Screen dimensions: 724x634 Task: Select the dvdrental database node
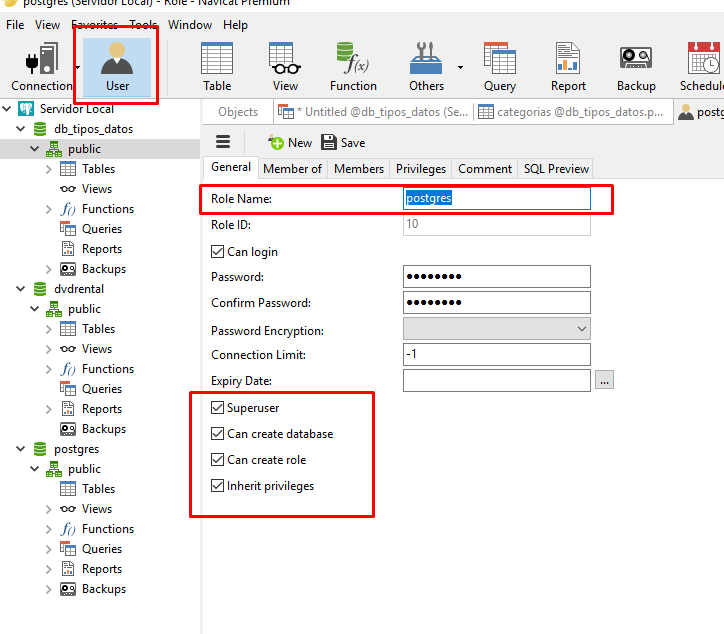(79, 289)
